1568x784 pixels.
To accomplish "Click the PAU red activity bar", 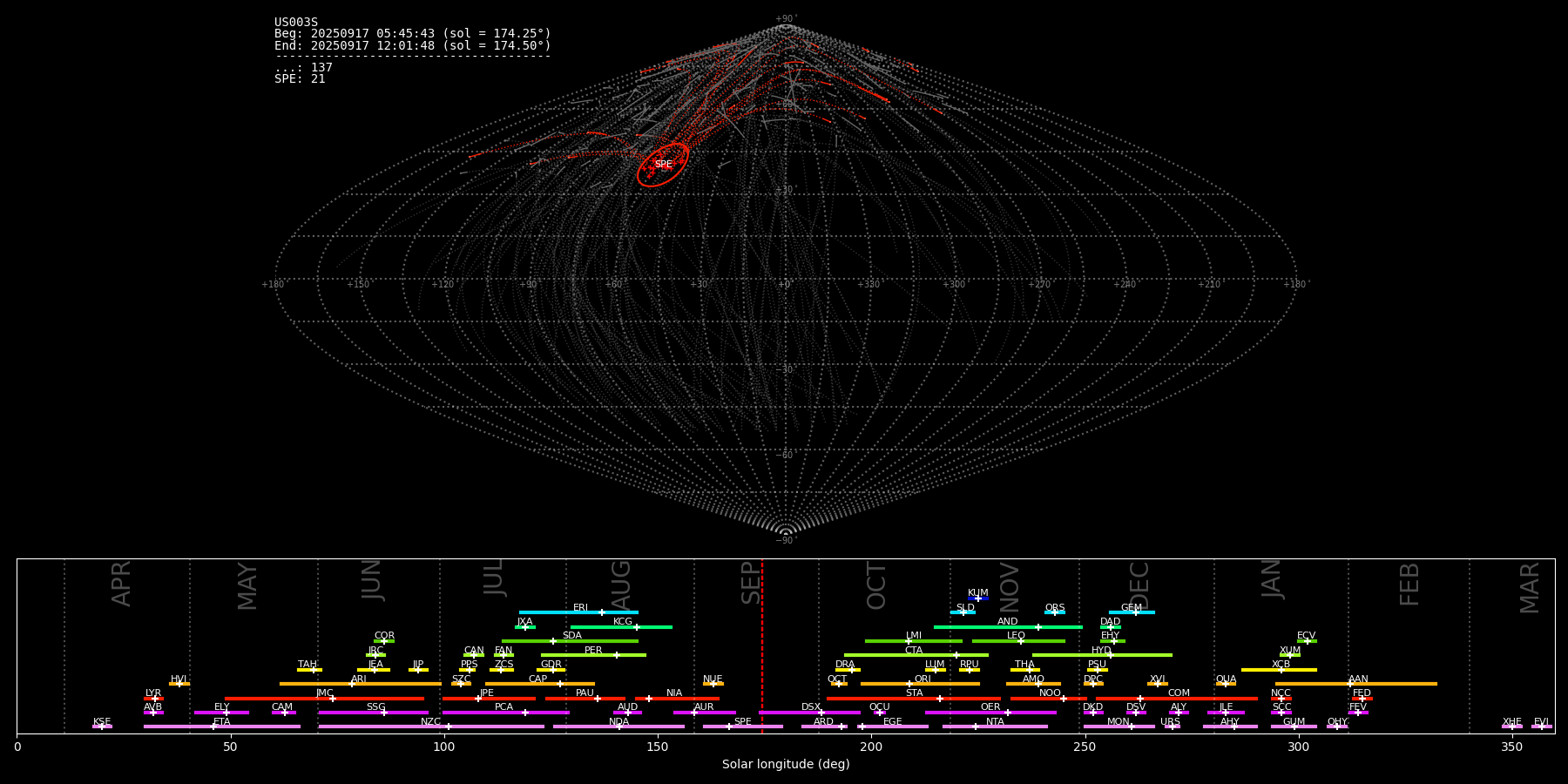I will [x=585, y=699].
